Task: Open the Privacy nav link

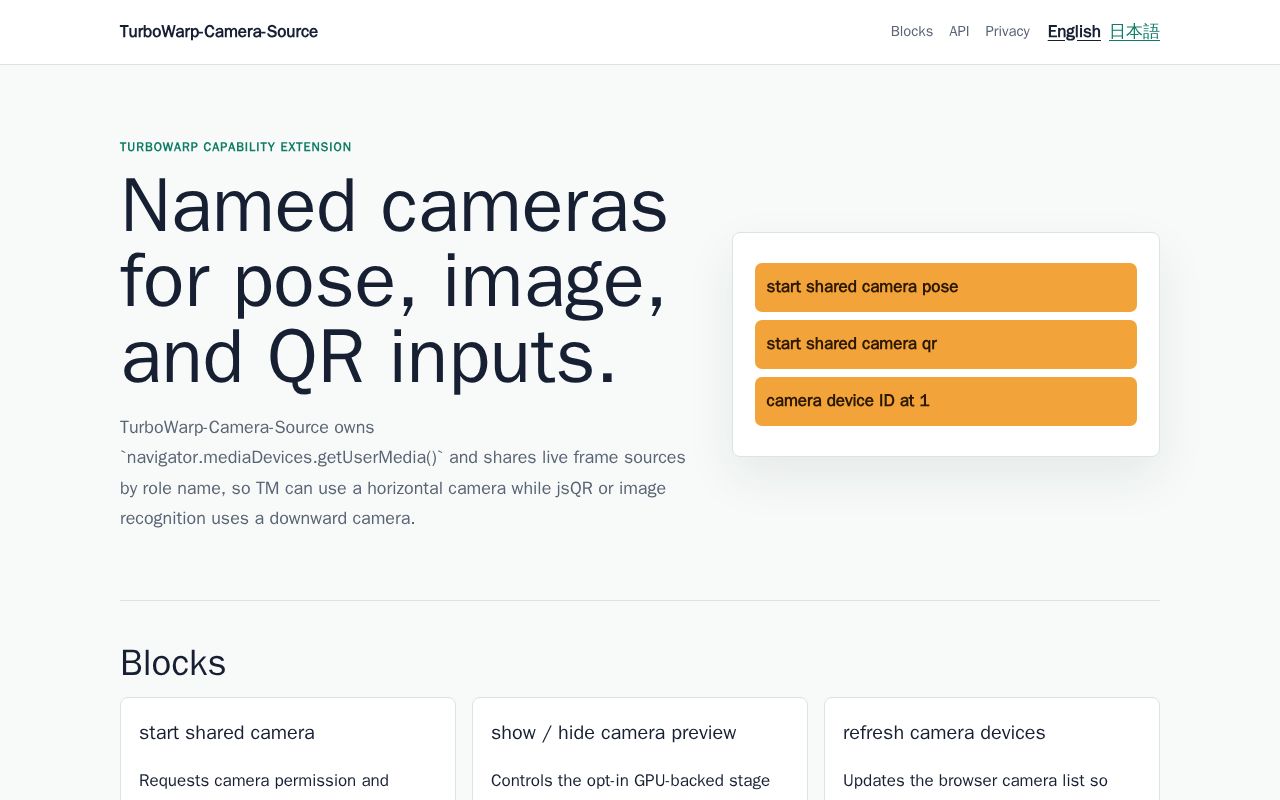Action: pos(1007,32)
